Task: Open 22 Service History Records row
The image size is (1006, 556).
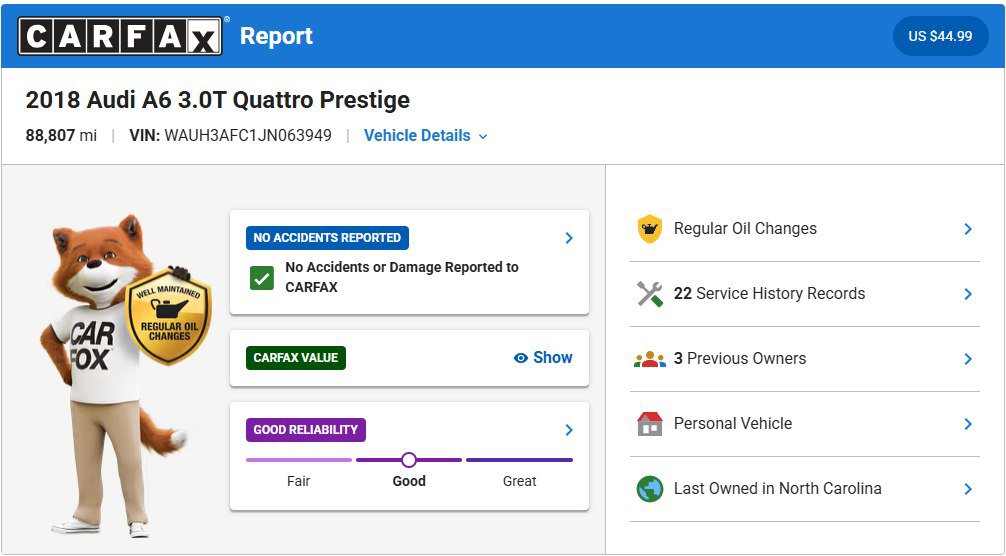Action: tap(805, 294)
